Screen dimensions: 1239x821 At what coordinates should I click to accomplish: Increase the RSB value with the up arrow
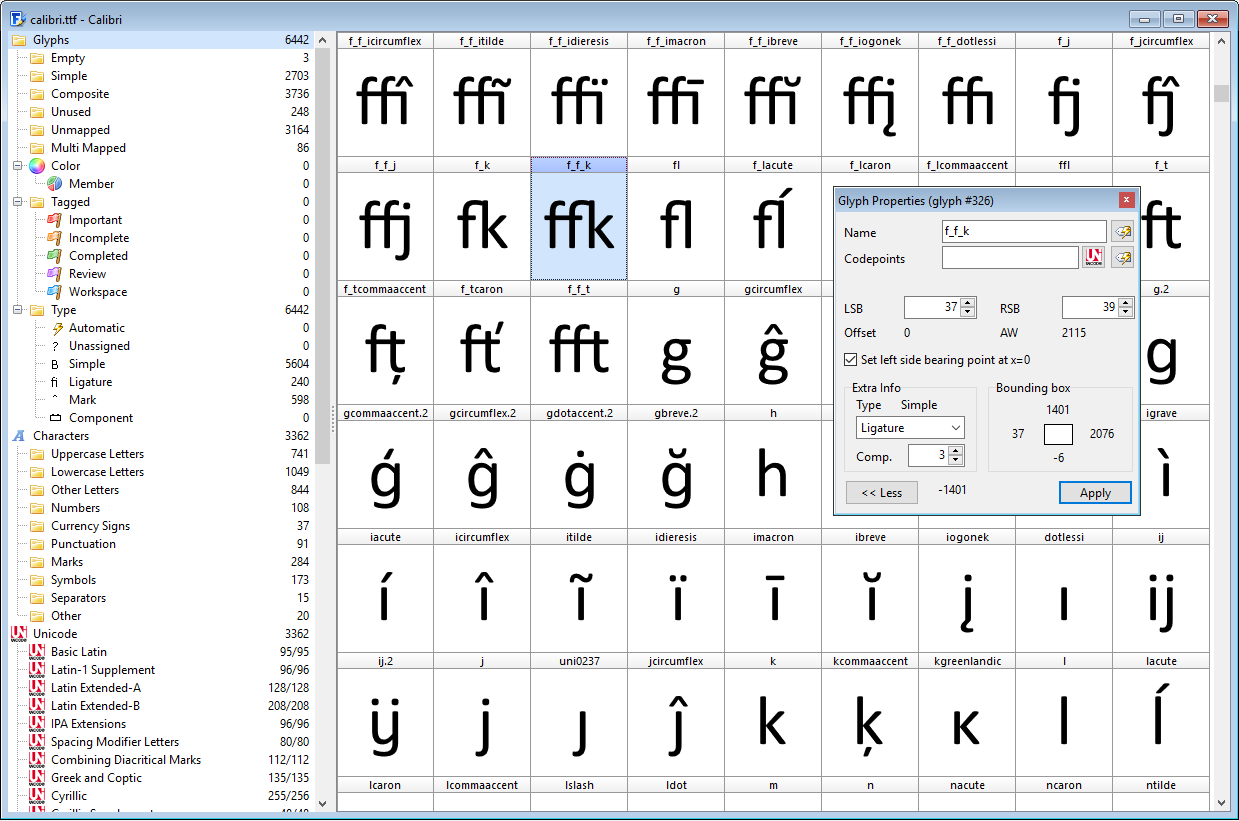point(1125,302)
